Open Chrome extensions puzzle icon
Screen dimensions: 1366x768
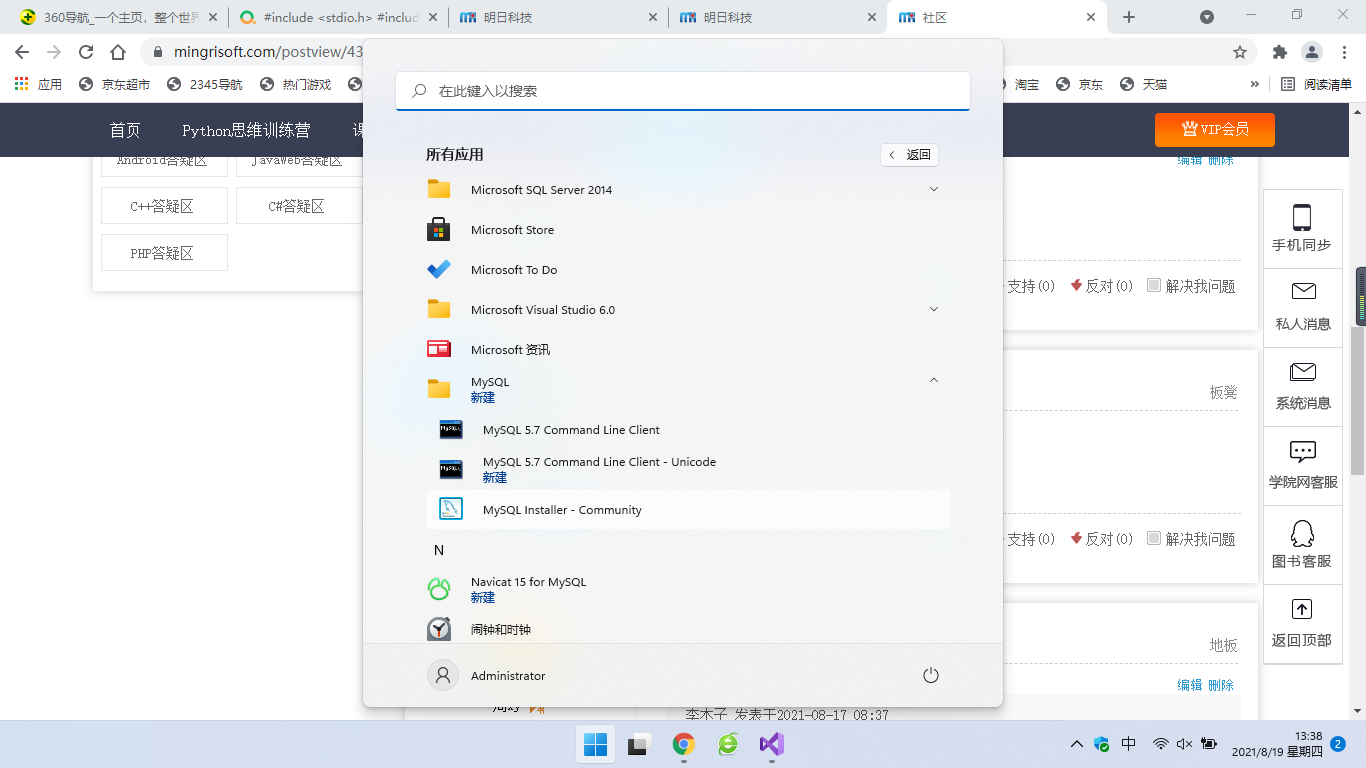pos(1279,52)
